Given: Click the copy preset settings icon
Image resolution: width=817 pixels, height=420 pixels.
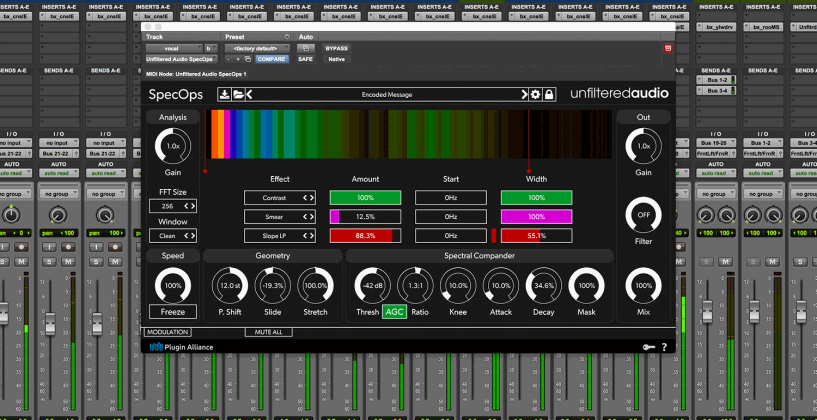Looking at the screenshot, I should click(248, 59).
